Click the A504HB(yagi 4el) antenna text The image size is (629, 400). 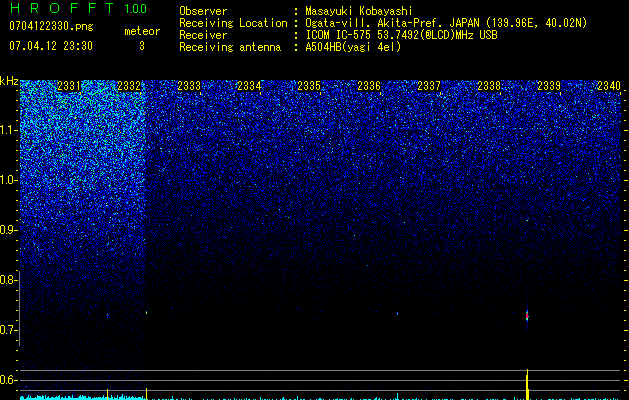[353, 47]
